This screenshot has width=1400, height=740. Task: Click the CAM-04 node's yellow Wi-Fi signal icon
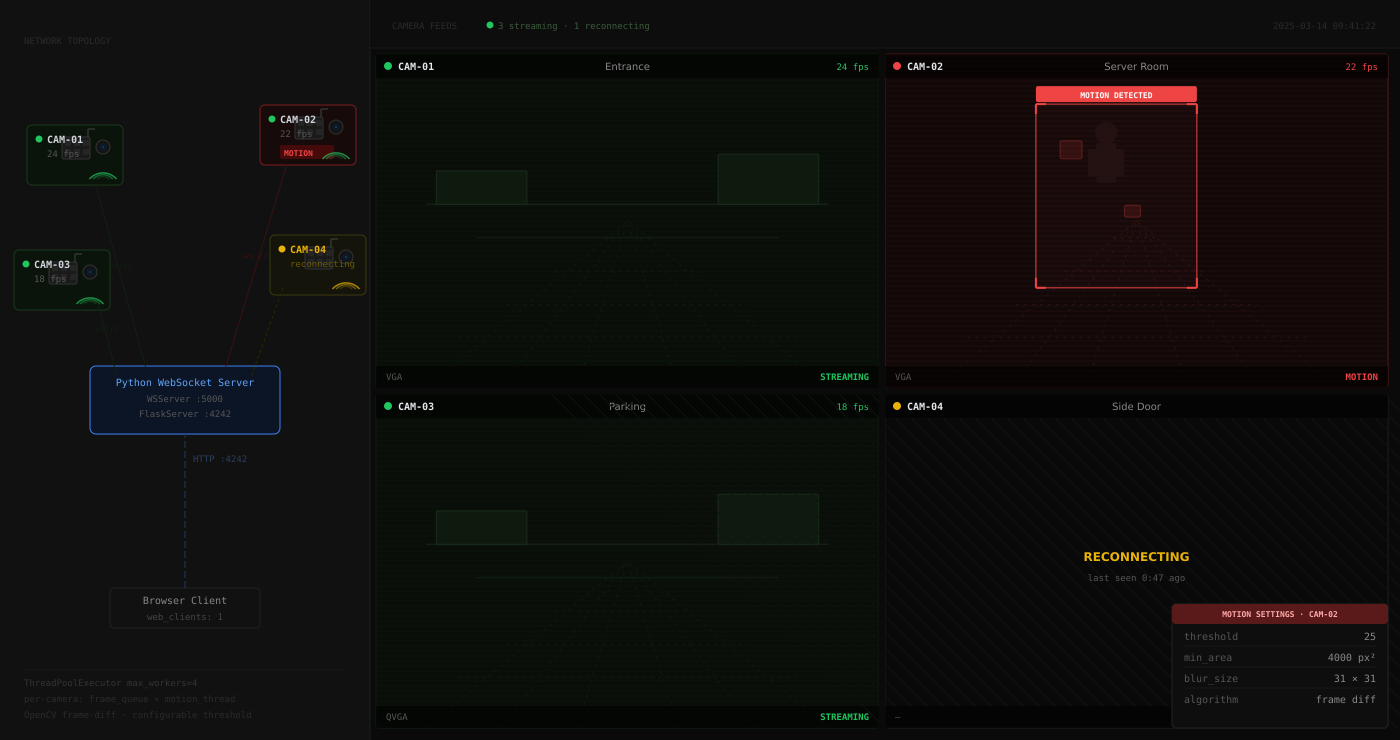346,286
